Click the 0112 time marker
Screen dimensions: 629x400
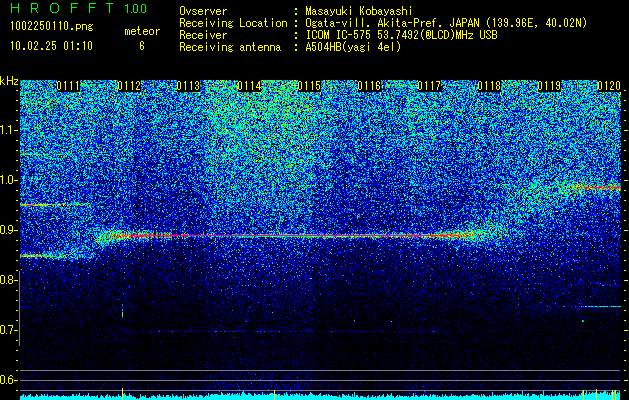point(129,86)
